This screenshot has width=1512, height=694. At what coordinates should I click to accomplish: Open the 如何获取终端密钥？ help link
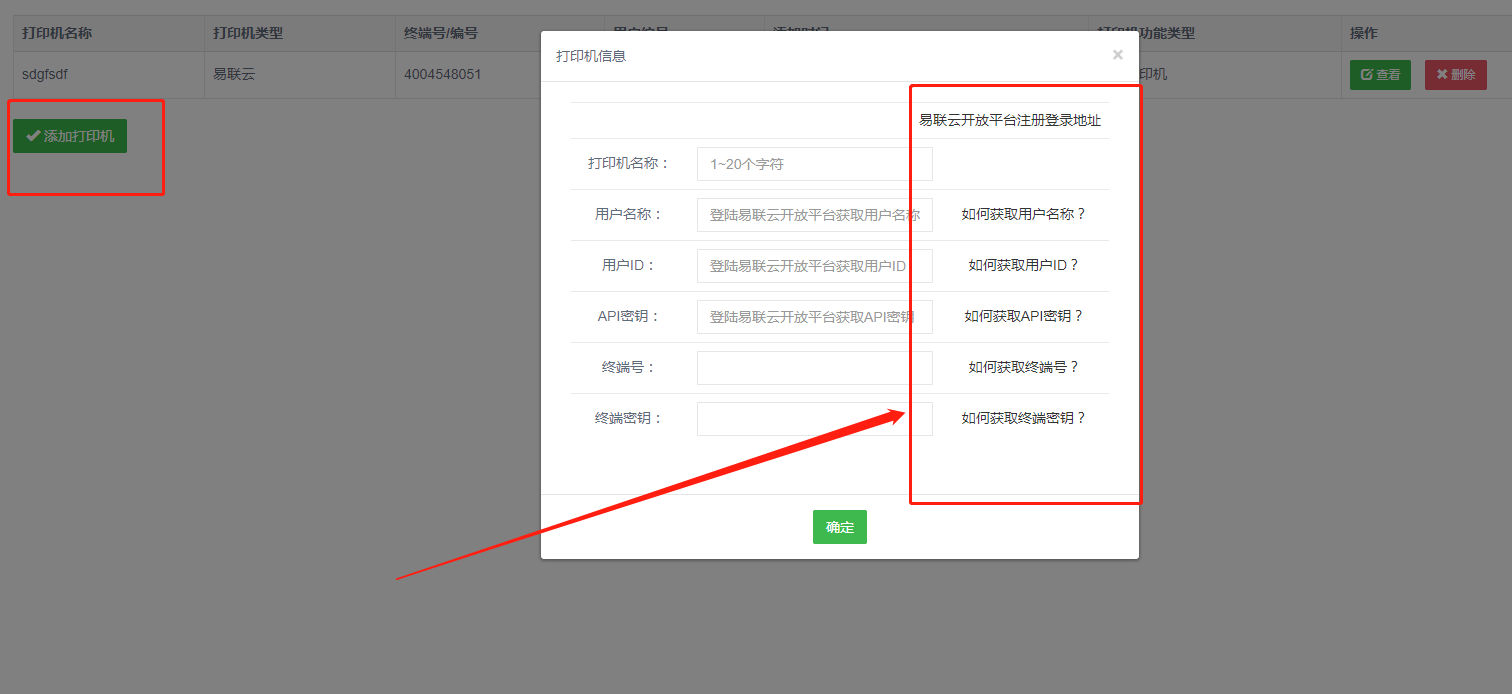(1023, 418)
